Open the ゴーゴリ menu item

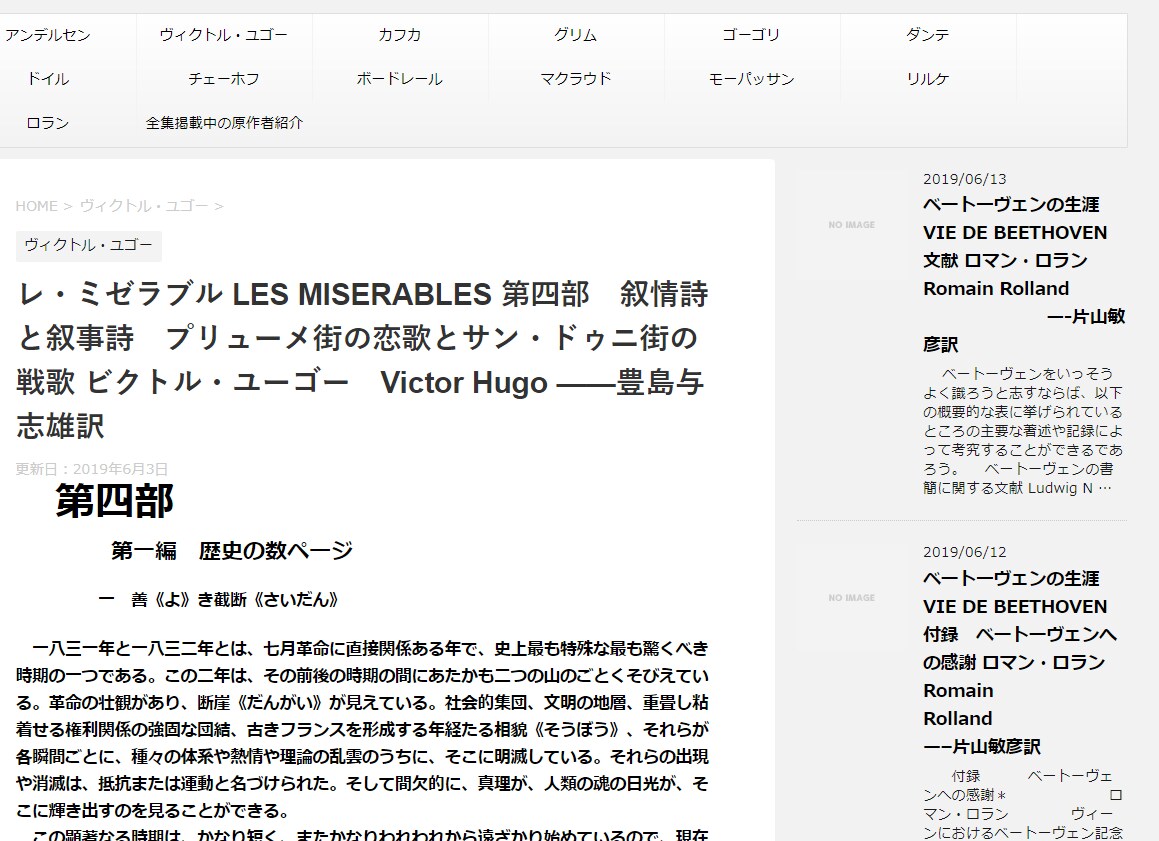[751, 35]
